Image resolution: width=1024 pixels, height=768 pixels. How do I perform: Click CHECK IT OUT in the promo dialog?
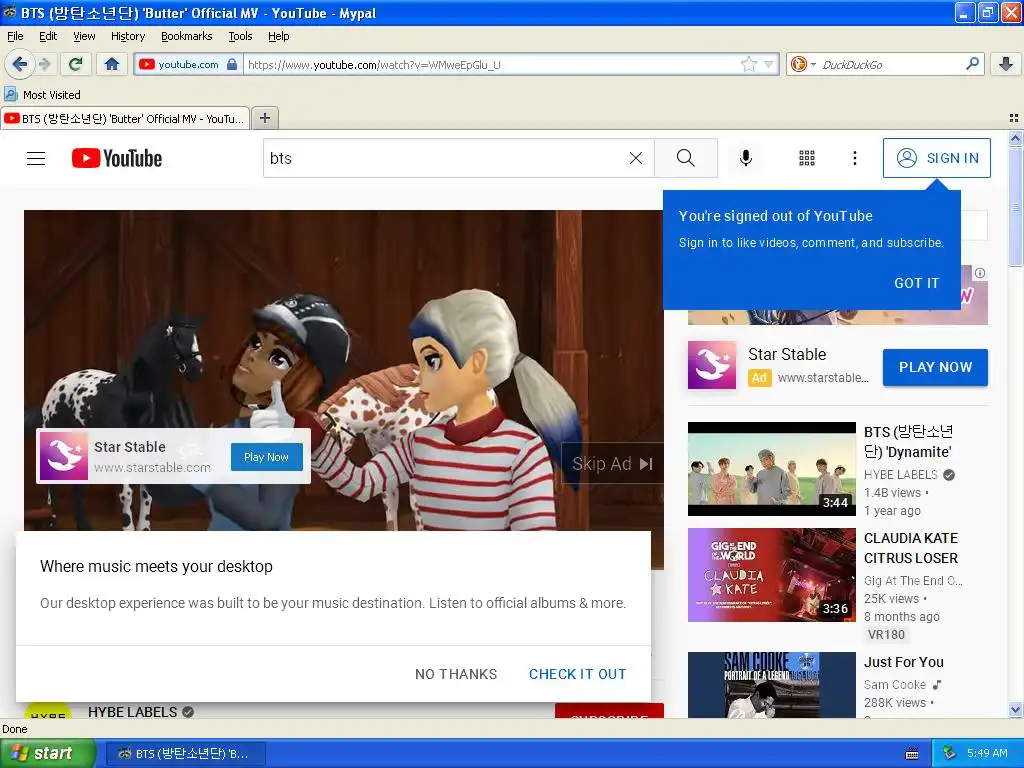577,674
